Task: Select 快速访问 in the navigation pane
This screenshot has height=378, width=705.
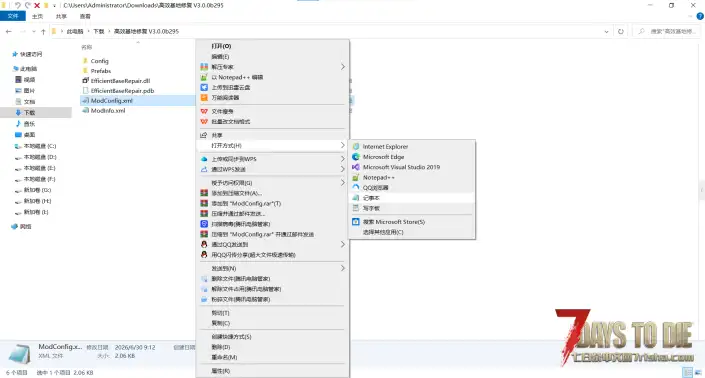Action: click(31, 54)
